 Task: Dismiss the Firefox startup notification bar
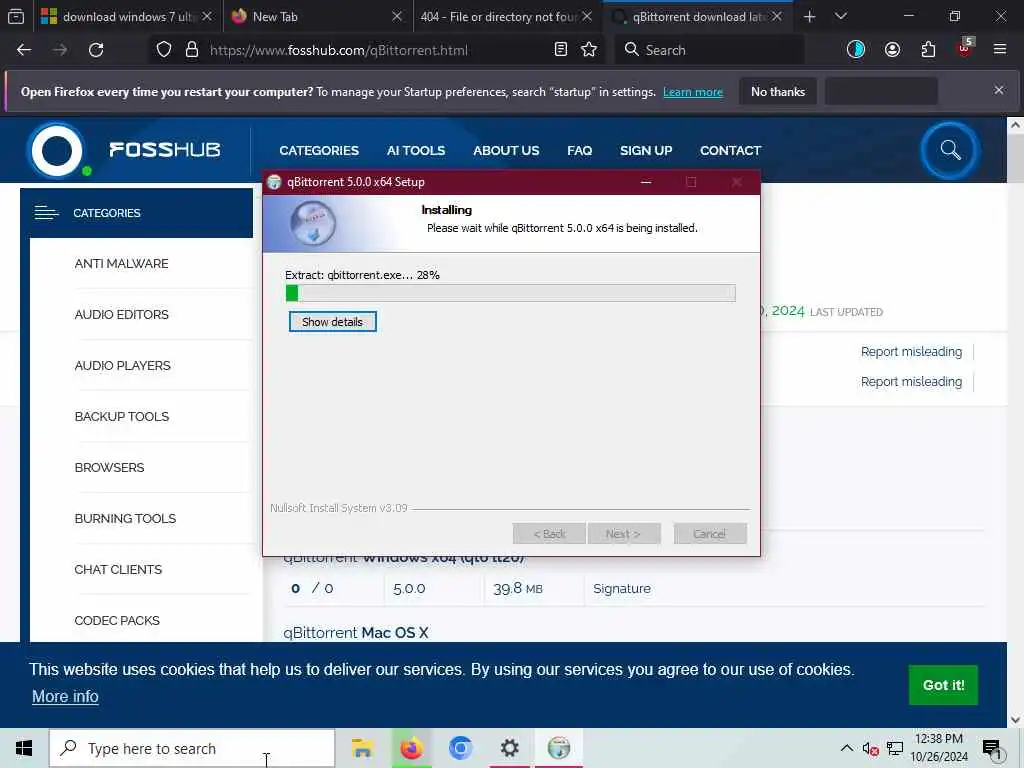click(999, 90)
